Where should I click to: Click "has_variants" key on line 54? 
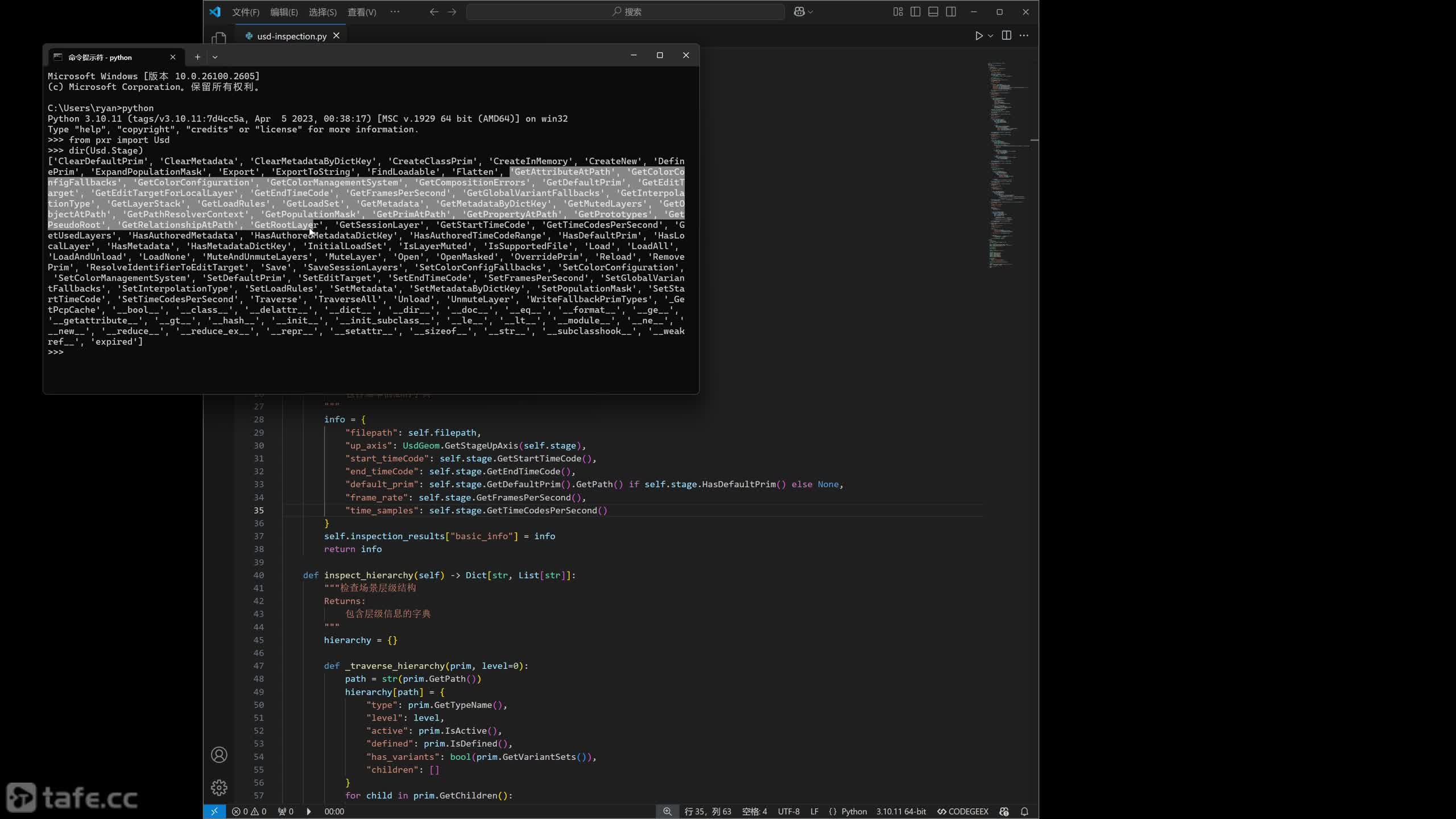pos(403,756)
